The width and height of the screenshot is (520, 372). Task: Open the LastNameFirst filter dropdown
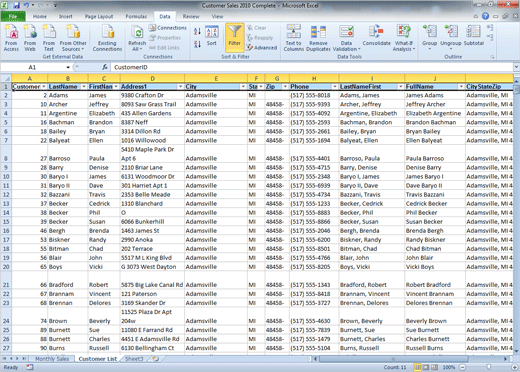[401, 87]
